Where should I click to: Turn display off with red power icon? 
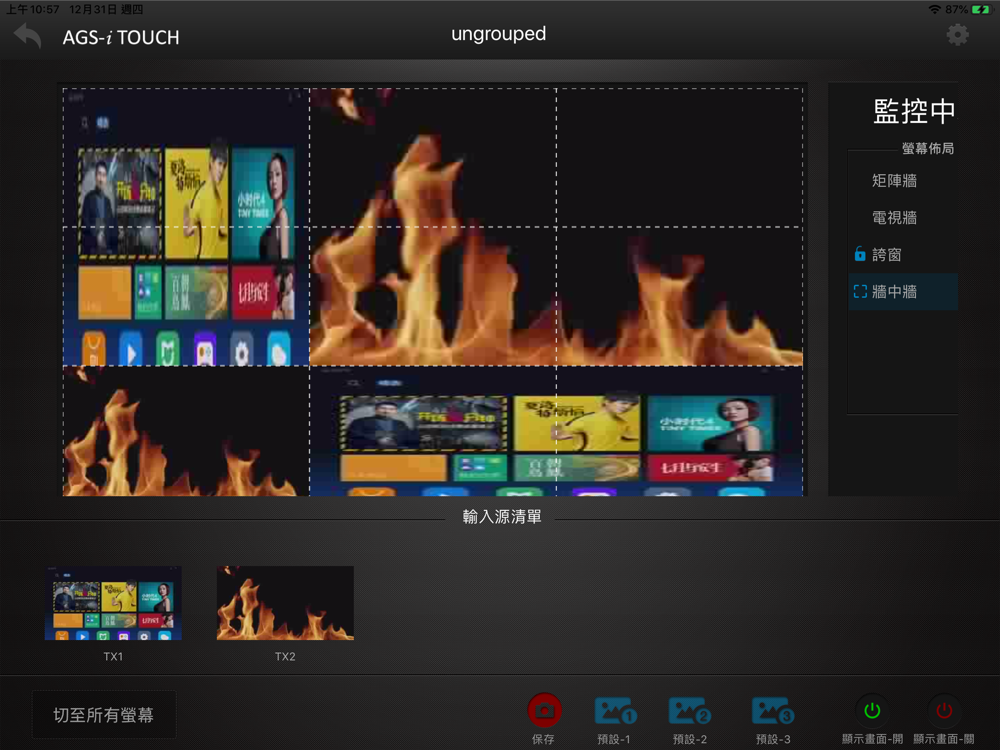(944, 710)
